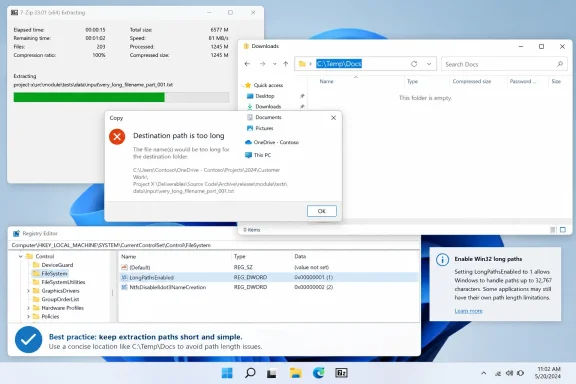
Task: Sort by Password column header
Action: pos(522,81)
